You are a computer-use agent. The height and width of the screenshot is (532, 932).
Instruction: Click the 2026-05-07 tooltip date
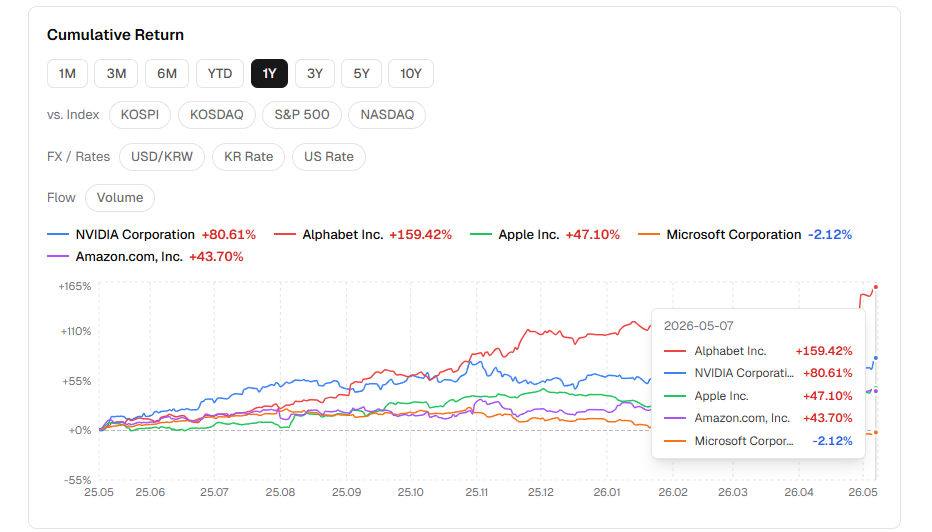[698, 326]
